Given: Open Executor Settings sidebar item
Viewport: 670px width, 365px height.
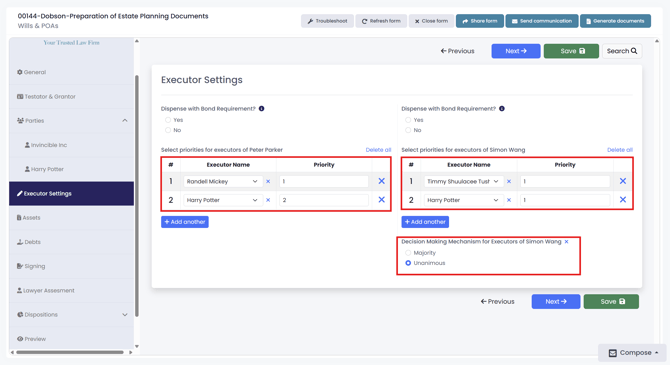Looking at the screenshot, I should 71,194.
